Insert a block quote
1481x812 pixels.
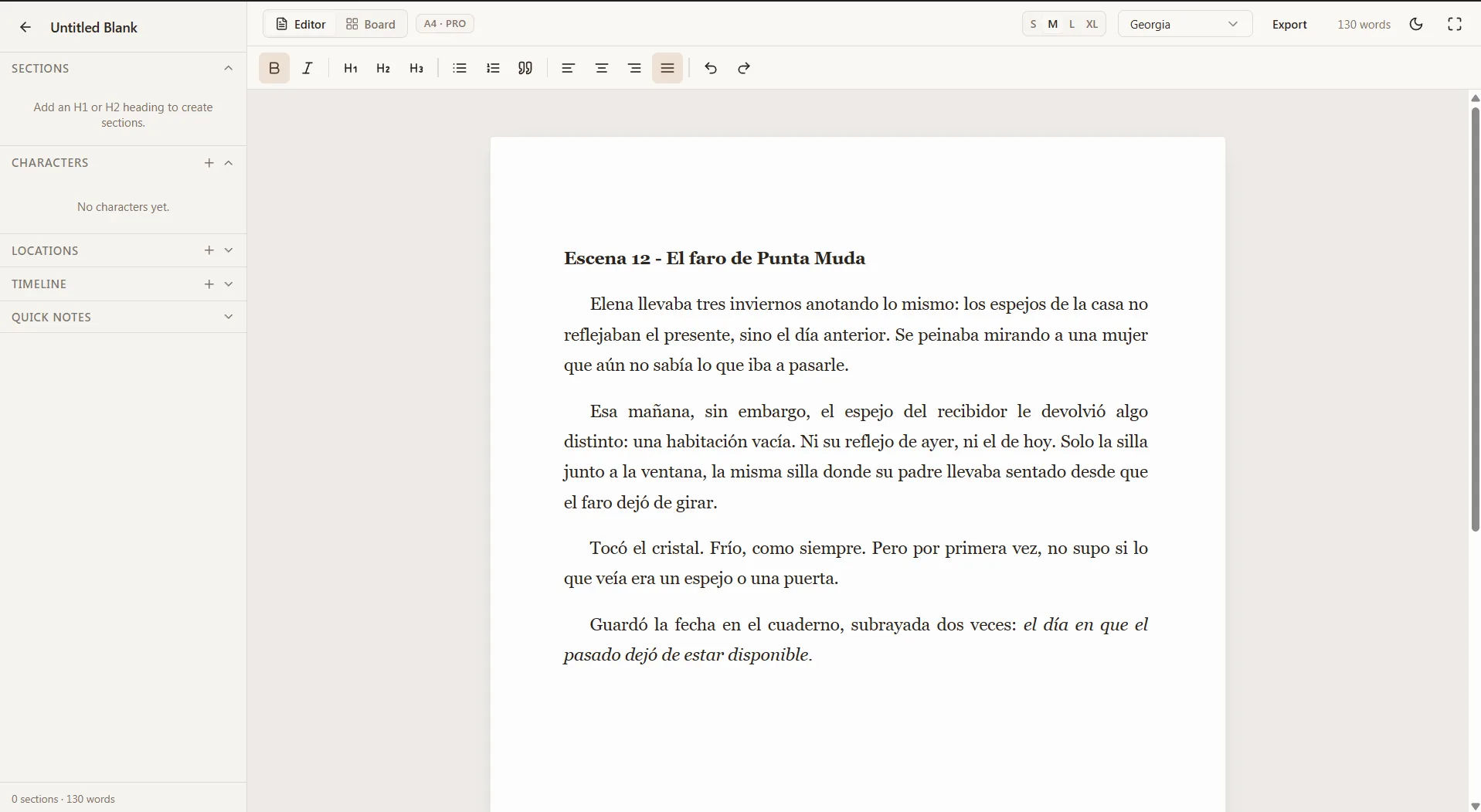click(525, 68)
